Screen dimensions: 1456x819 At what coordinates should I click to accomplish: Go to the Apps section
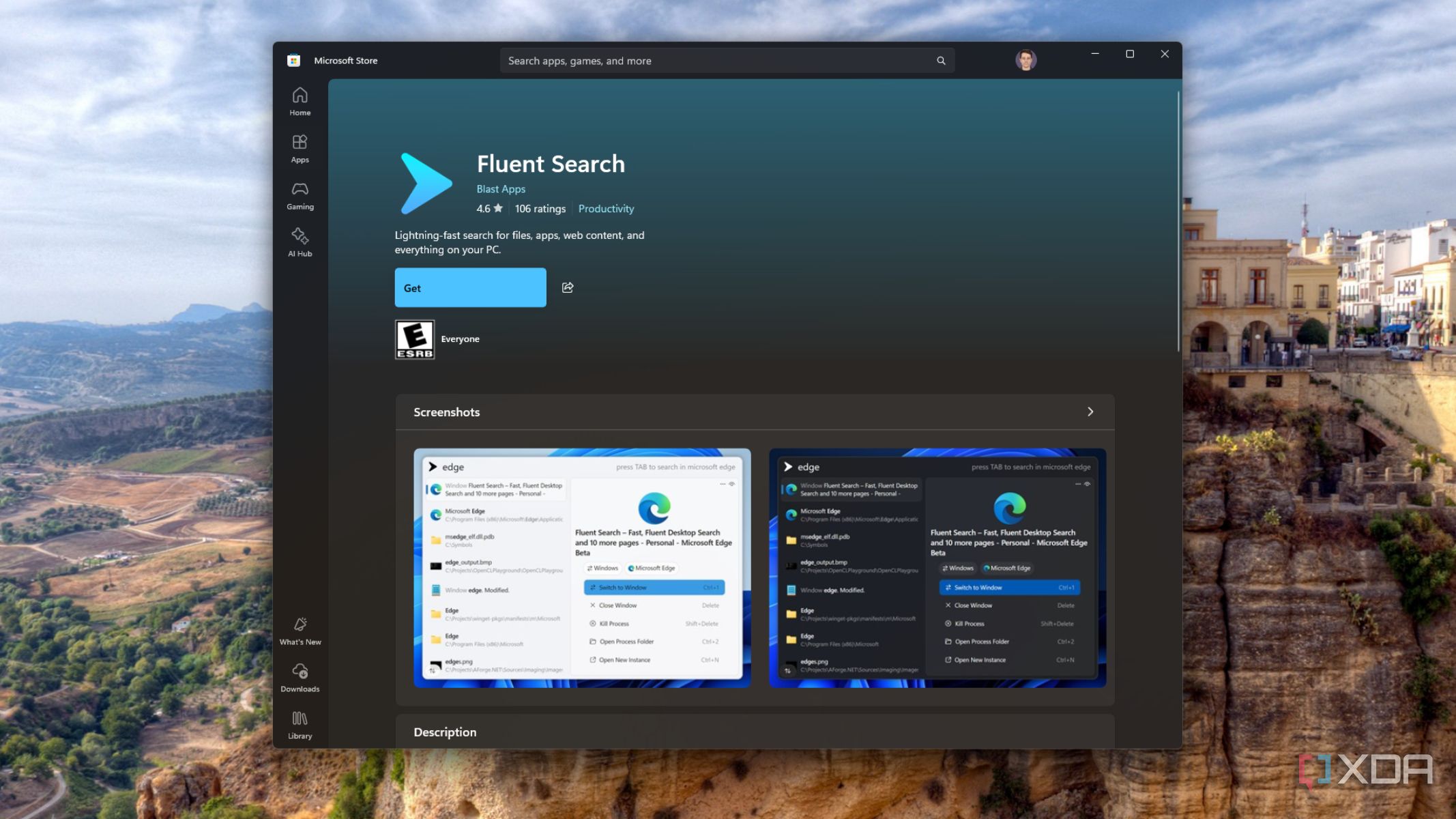[300, 149]
